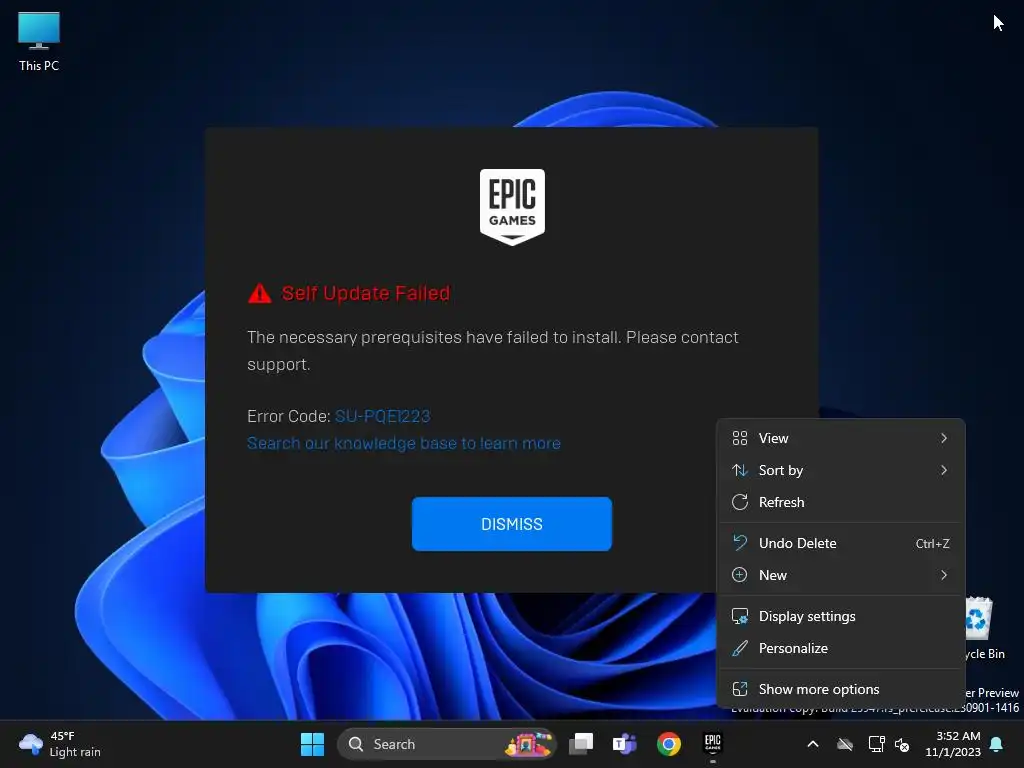Click the muted volume tray icon

pos(902,744)
